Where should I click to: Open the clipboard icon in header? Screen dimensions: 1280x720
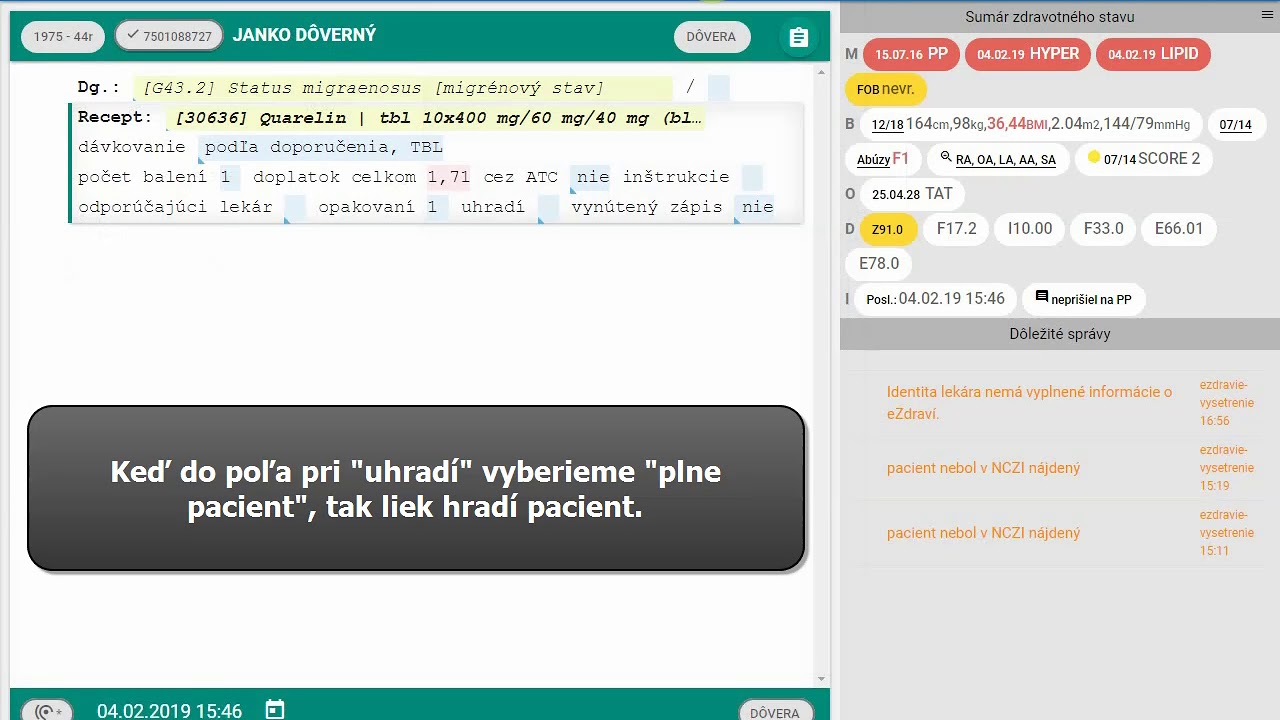pos(798,37)
